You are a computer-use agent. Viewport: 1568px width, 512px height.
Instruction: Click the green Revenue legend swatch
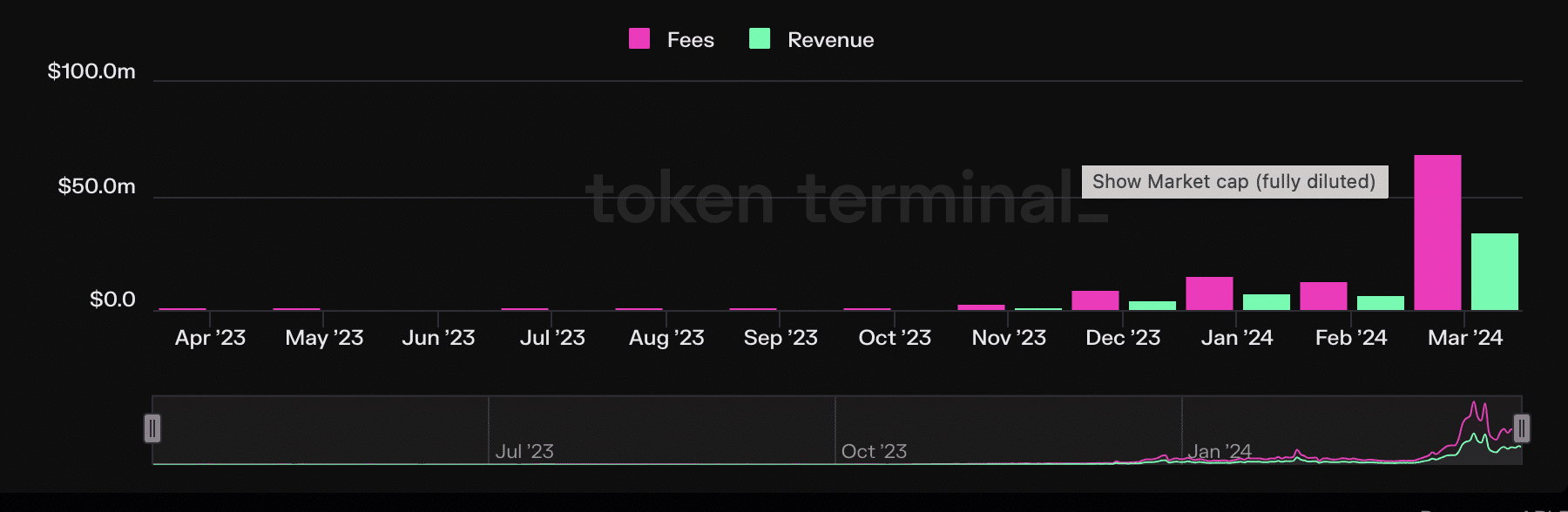coord(760,38)
